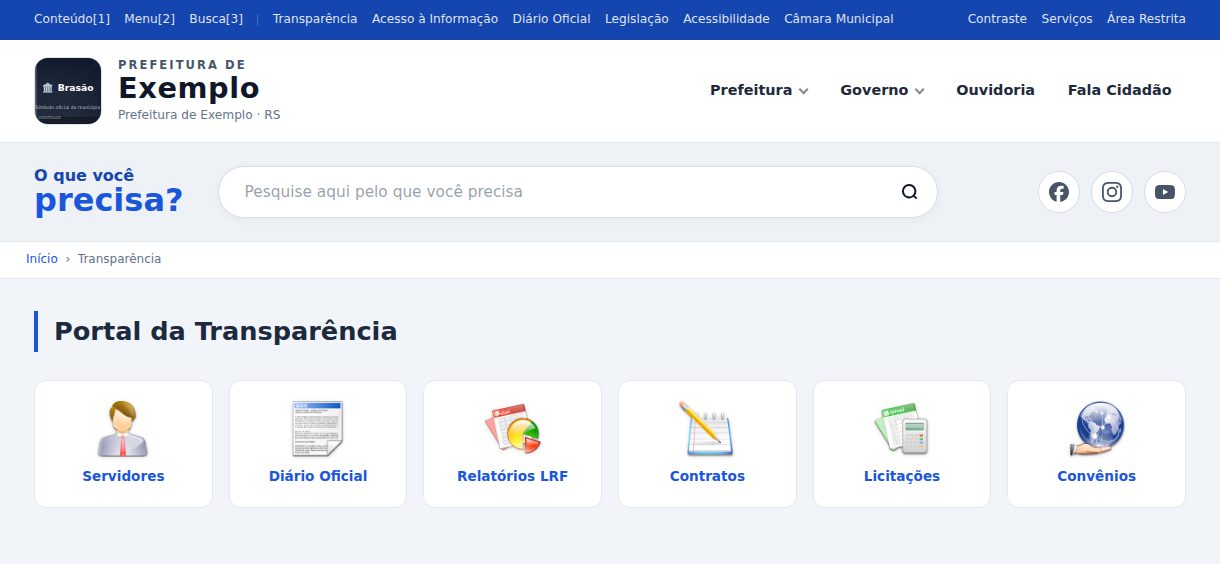Open the Ouvidoria menu item
Screen dimensions: 1220x564
pyautogui.click(x=995, y=90)
